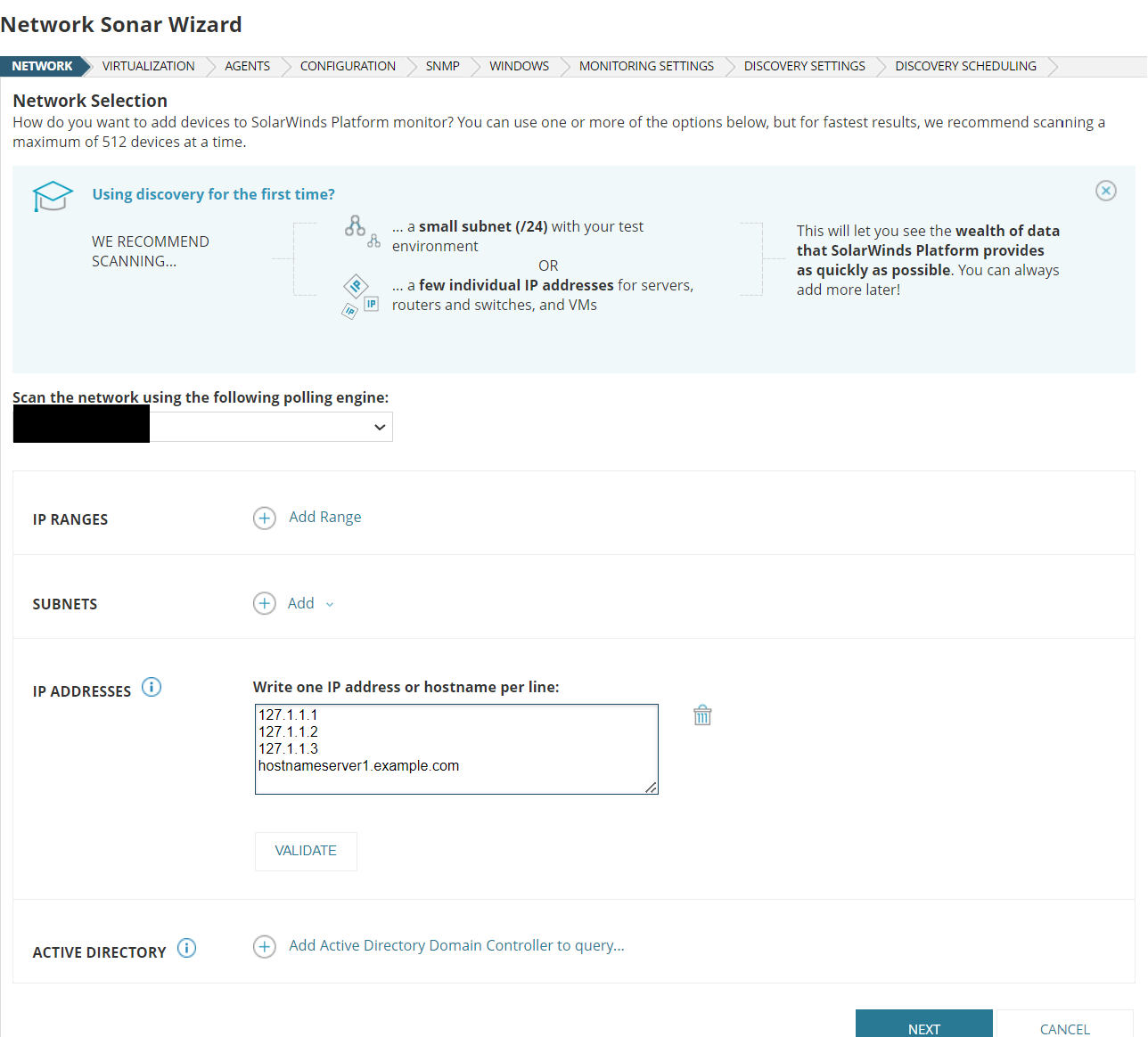This screenshot has height=1037, width=1148.
Task: Click the IP RANGES label
Action: point(70,519)
